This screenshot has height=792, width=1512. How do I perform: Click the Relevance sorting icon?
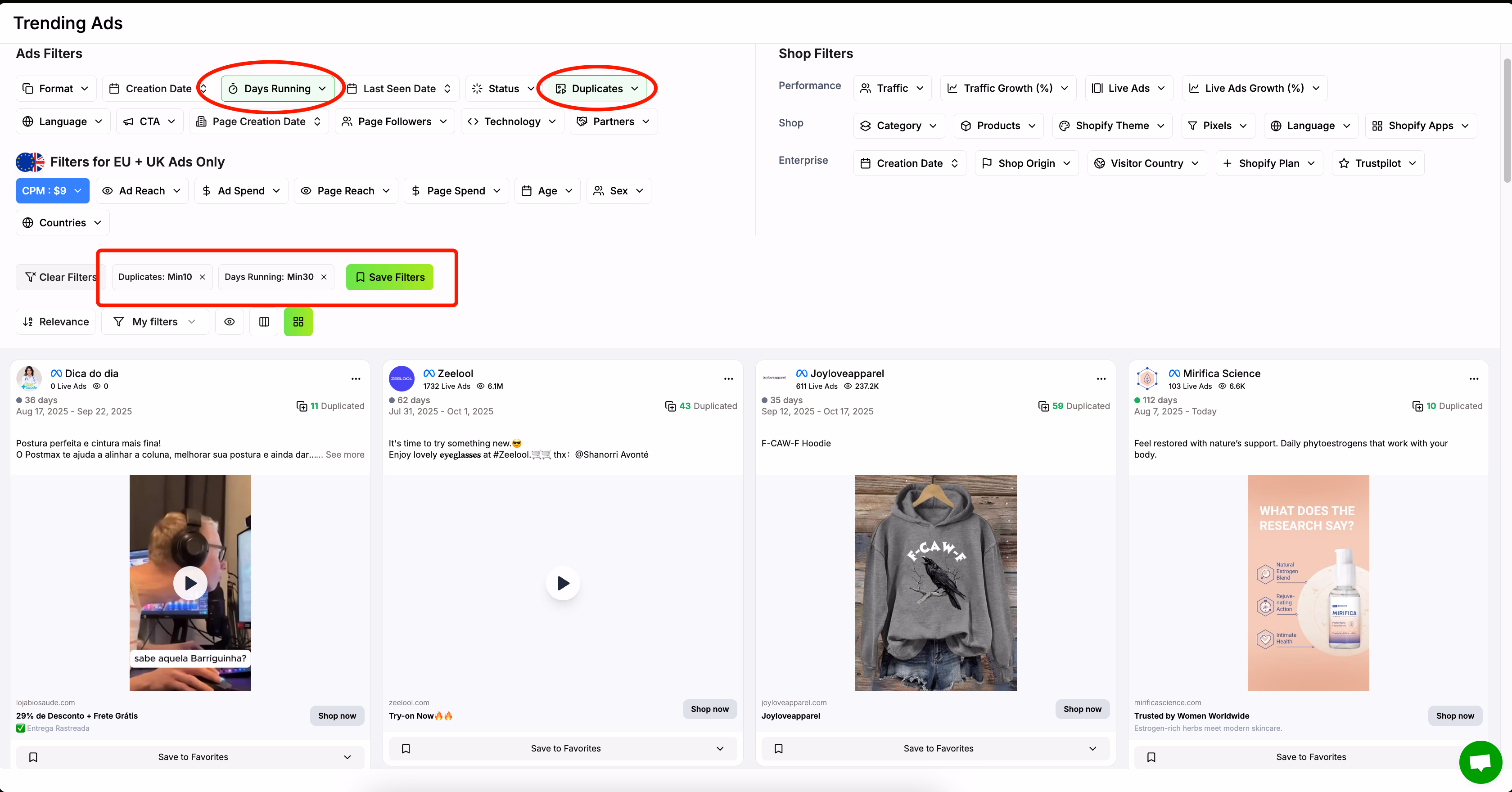27,321
